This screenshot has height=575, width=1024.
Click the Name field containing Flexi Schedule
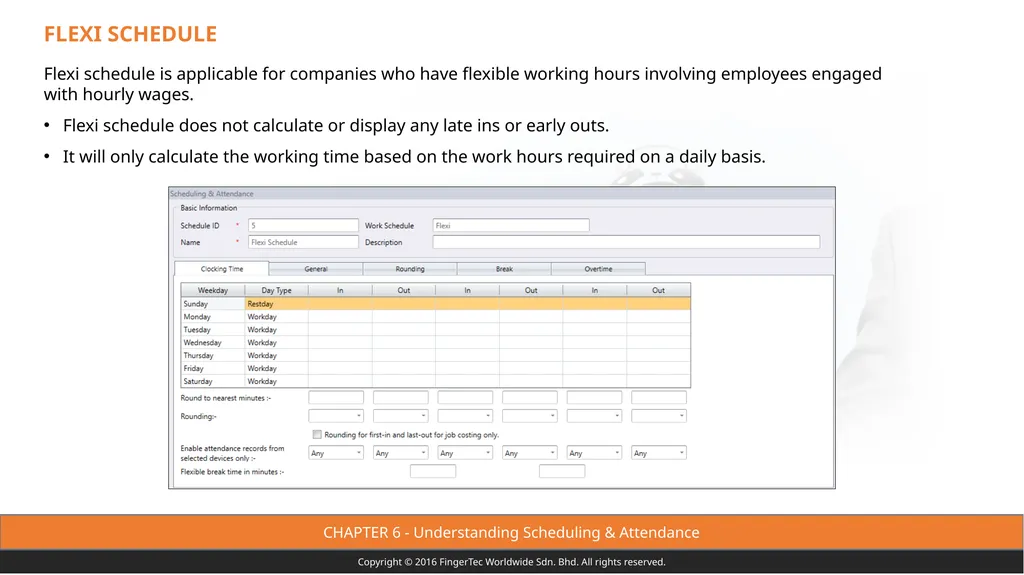[303, 242]
